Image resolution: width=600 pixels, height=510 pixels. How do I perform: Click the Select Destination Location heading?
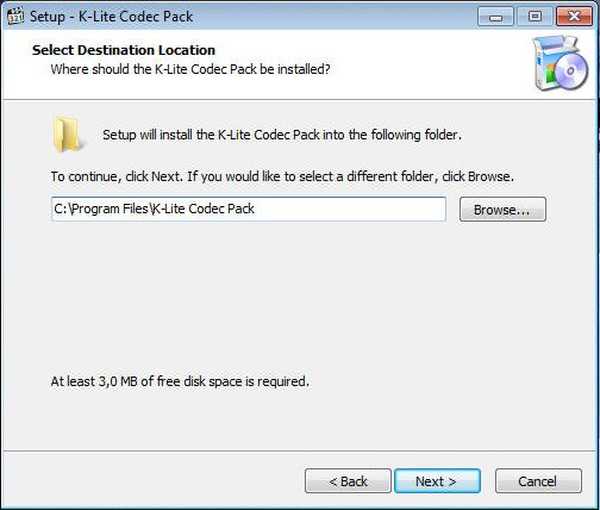(x=124, y=50)
